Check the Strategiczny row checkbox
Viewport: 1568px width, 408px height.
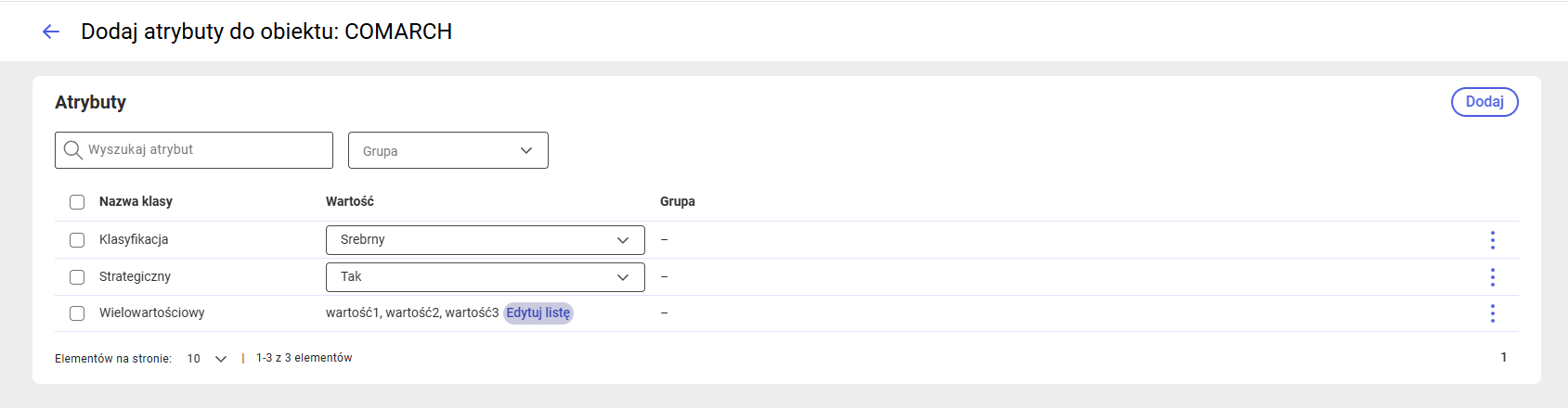pyautogui.click(x=77, y=277)
